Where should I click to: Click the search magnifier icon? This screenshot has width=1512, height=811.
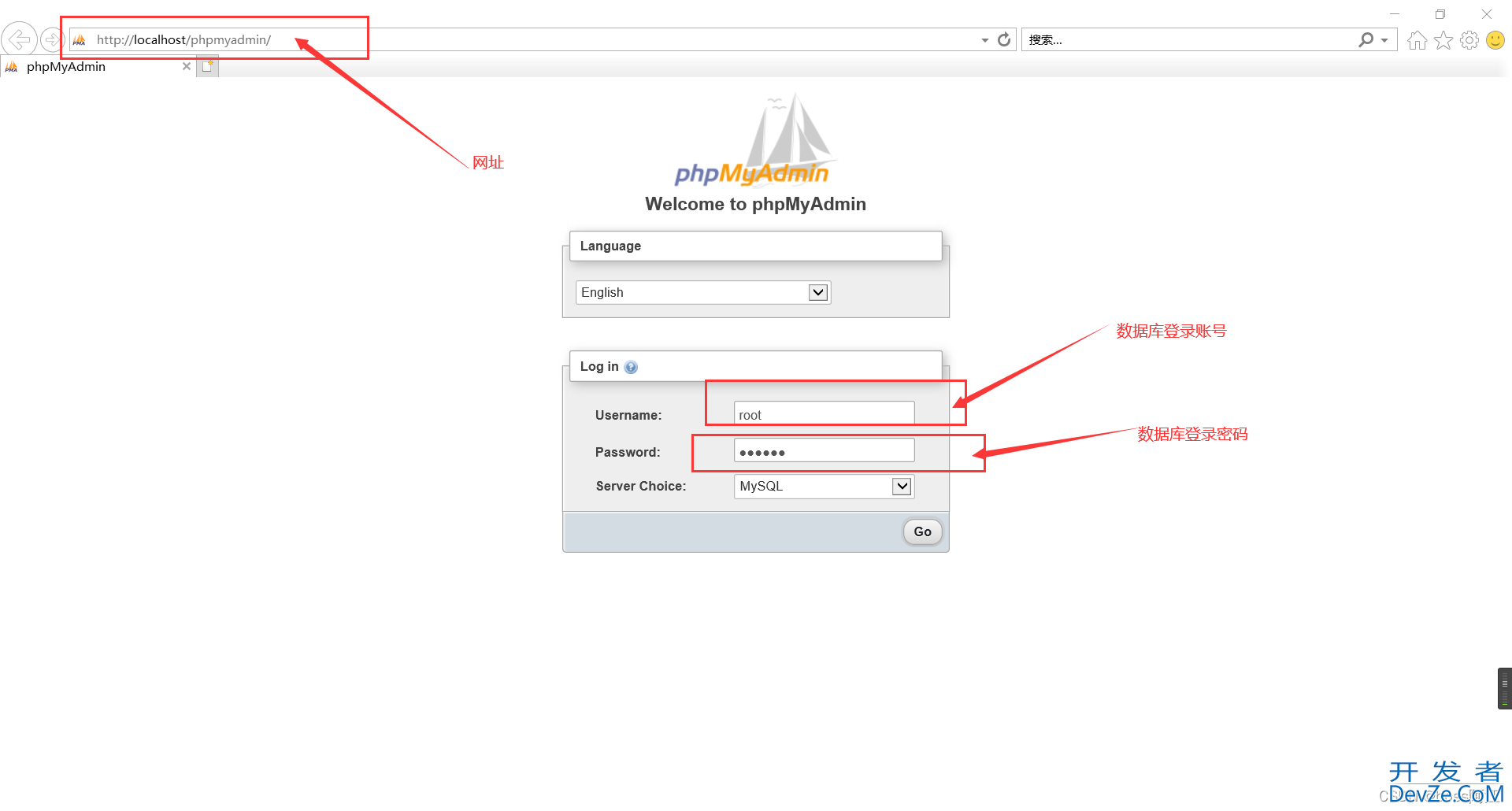1366,39
